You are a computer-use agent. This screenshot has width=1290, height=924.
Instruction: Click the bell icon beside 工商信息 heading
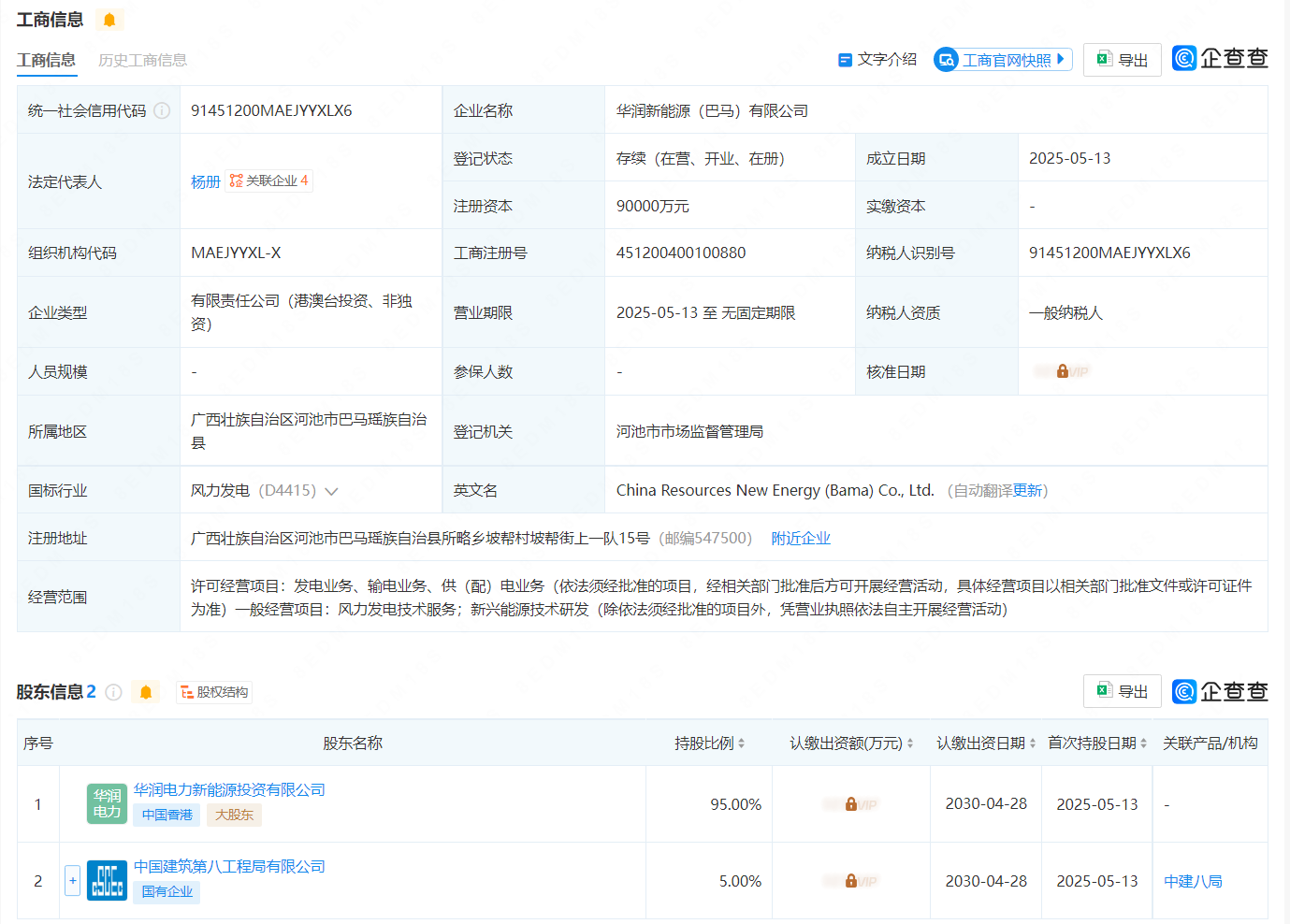[x=109, y=19]
